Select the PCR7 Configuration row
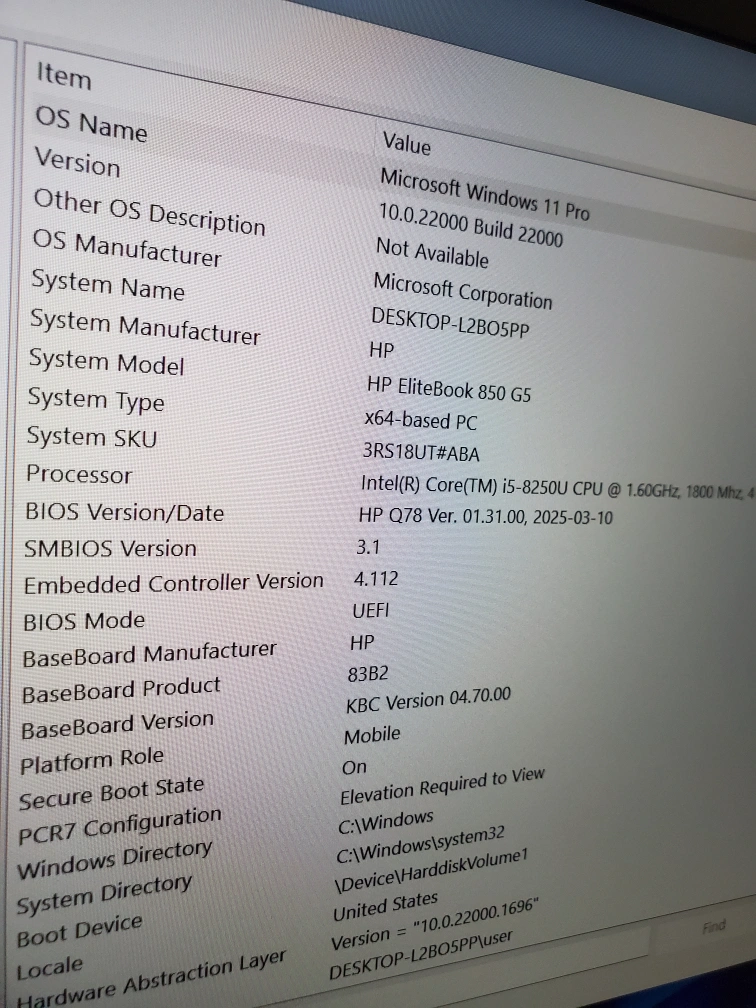Screen dimensions: 756x1008 tap(119, 825)
